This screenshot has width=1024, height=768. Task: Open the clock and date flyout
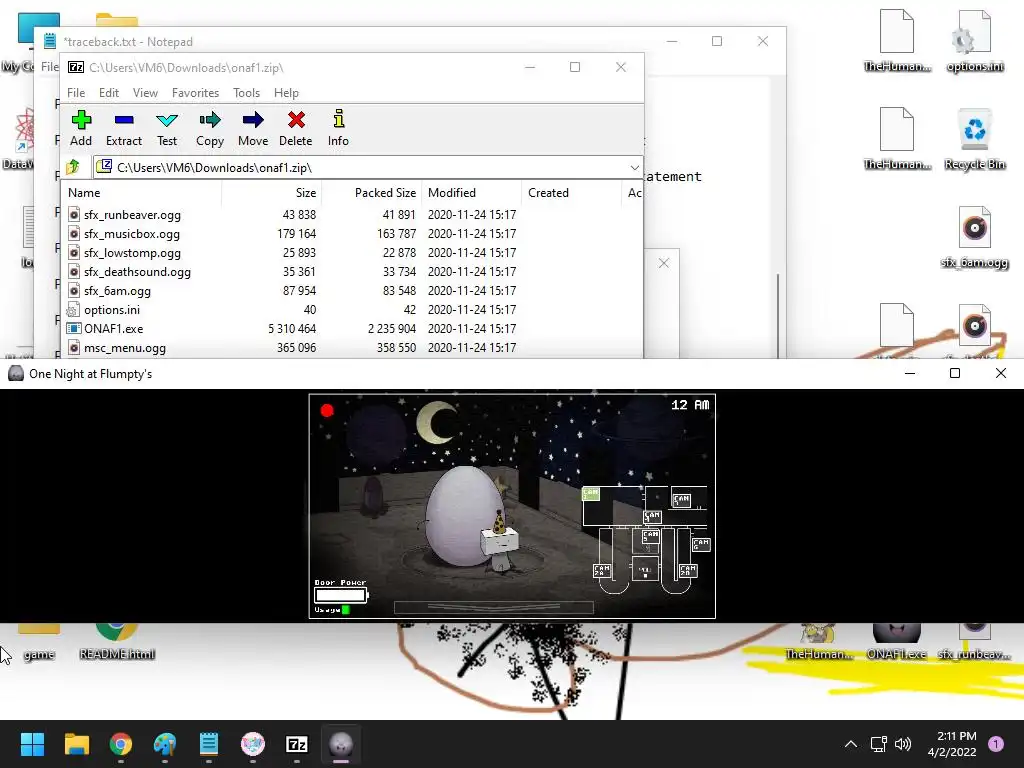[952, 744]
